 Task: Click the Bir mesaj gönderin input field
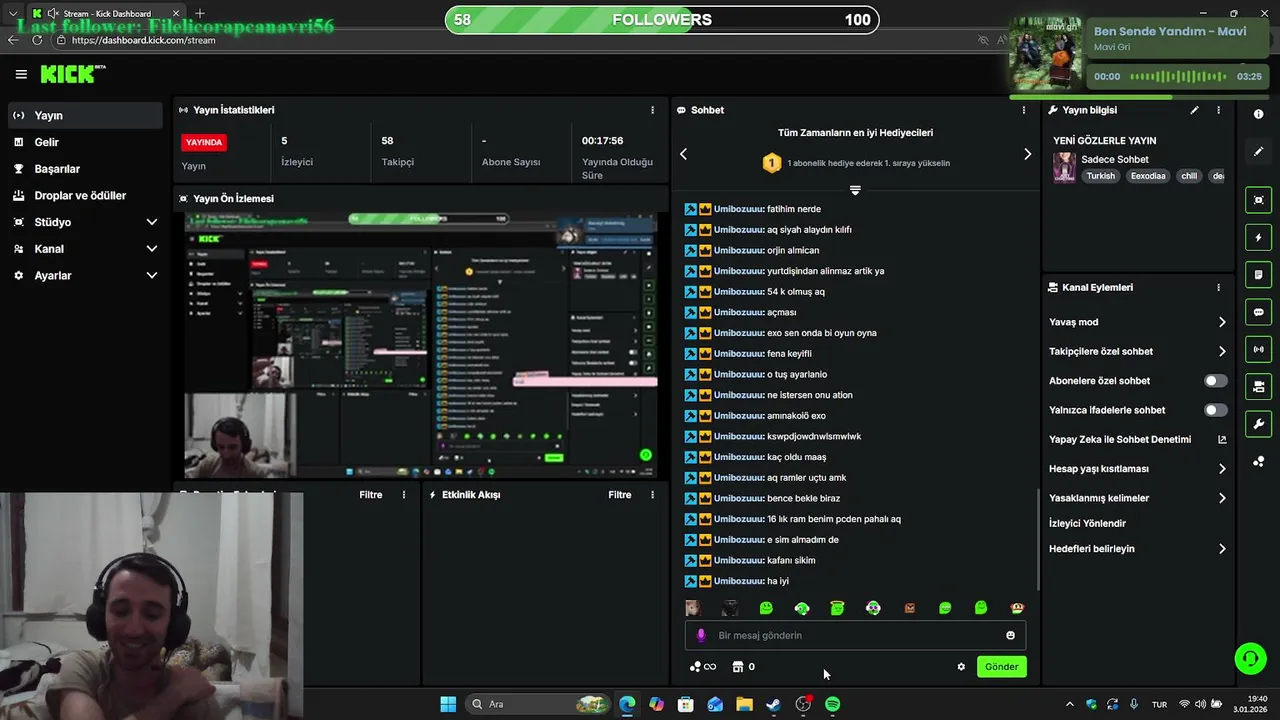855,635
